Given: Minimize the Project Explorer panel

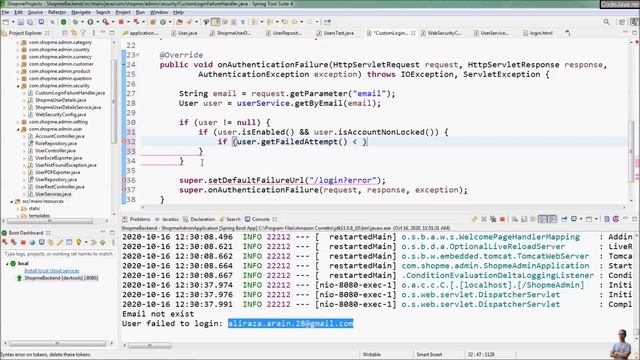Looking at the screenshot, I should click(x=103, y=33).
